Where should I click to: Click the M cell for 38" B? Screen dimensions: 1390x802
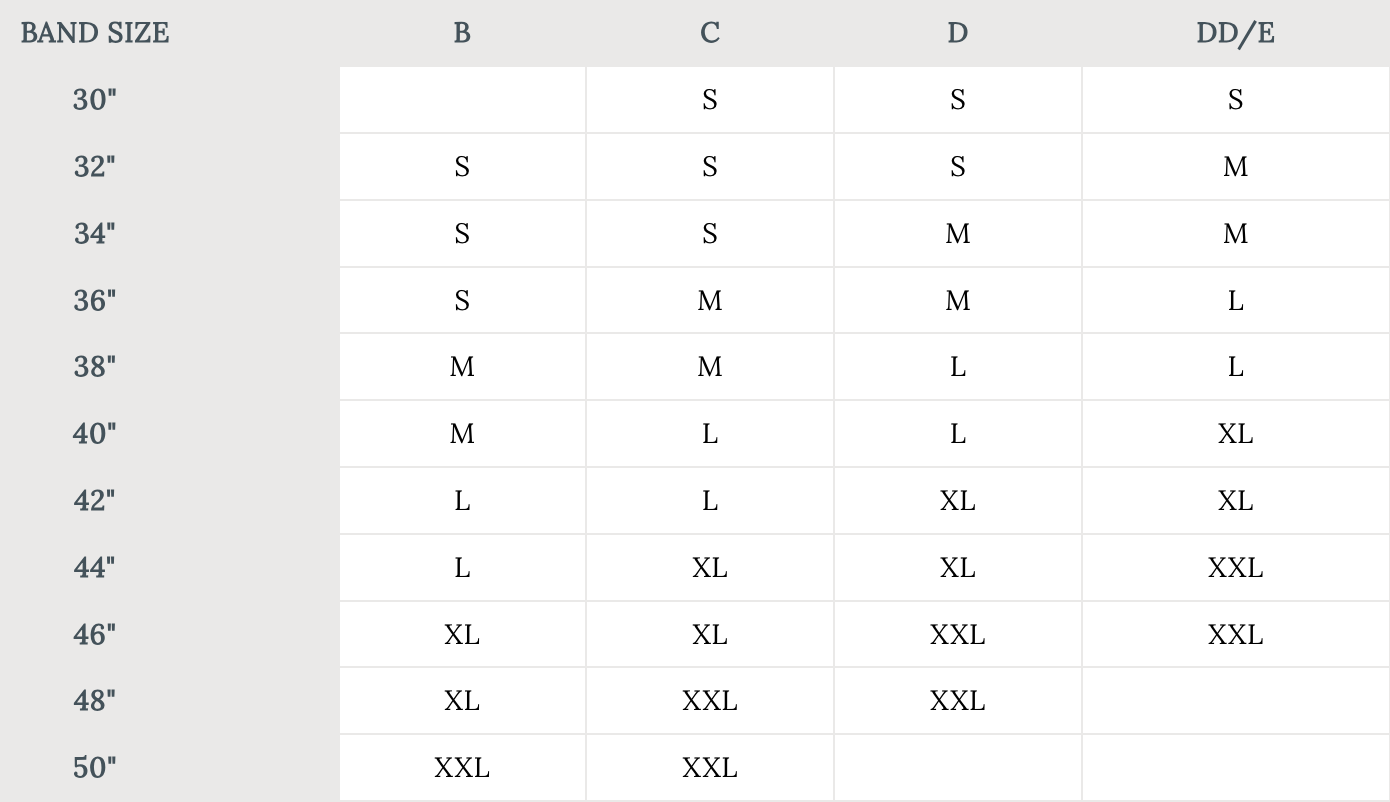click(x=462, y=367)
